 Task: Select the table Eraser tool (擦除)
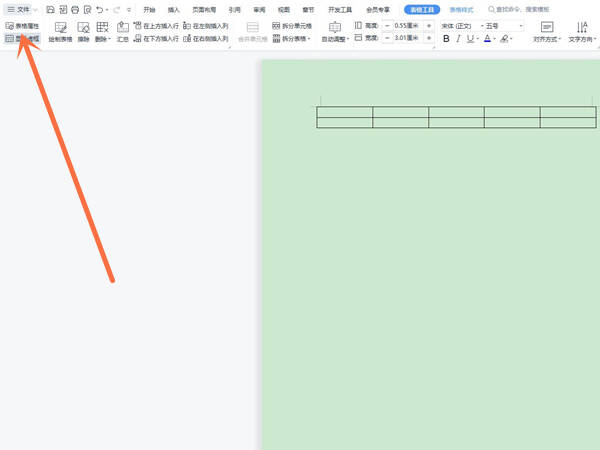[83, 32]
